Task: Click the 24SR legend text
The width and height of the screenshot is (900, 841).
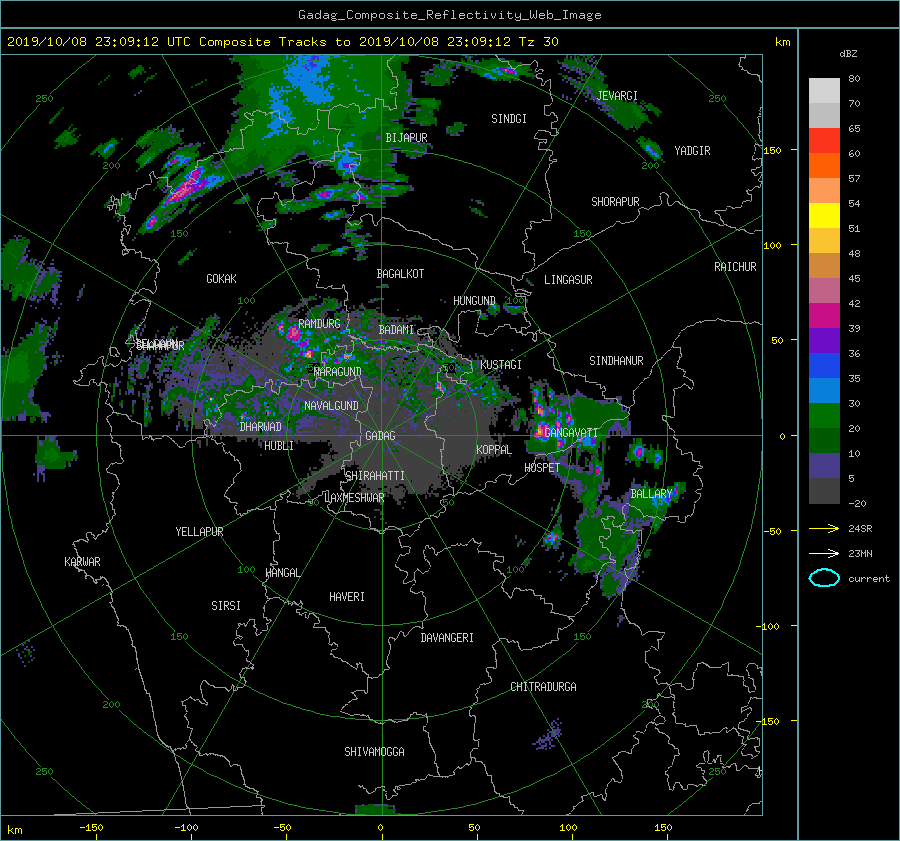Action: point(860,528)
